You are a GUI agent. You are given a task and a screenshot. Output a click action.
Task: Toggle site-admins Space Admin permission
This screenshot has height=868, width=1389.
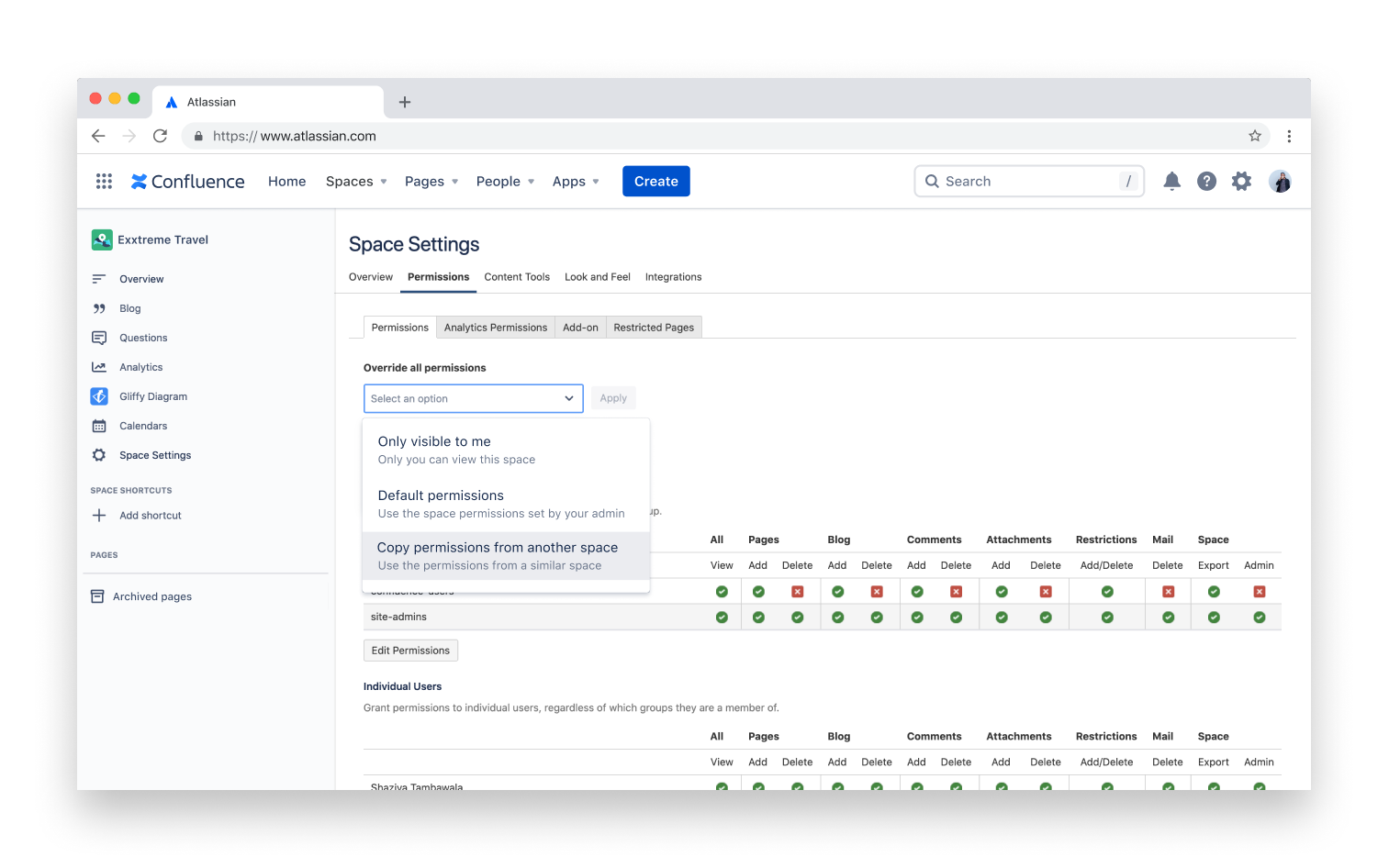click(x=1259, y=617)
